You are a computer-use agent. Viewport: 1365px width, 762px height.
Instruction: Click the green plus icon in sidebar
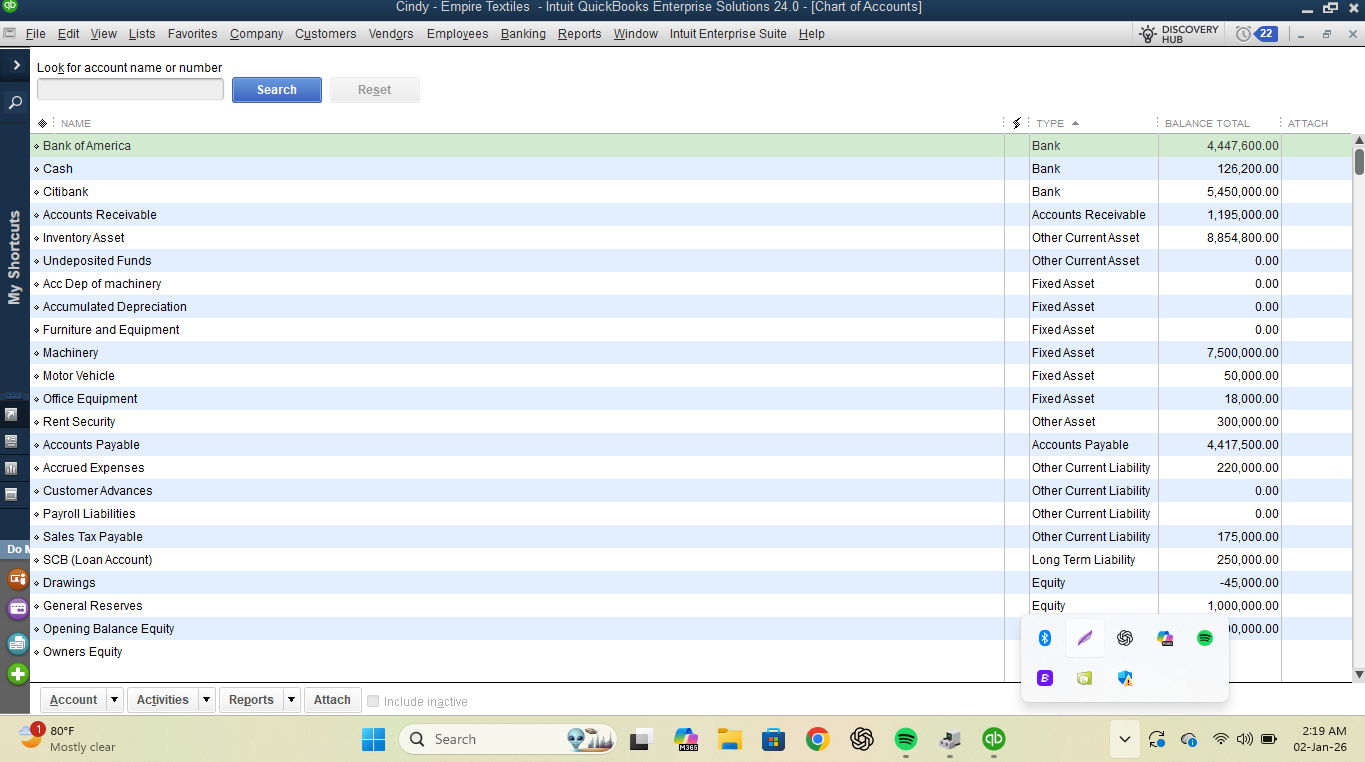pos(17,674)
